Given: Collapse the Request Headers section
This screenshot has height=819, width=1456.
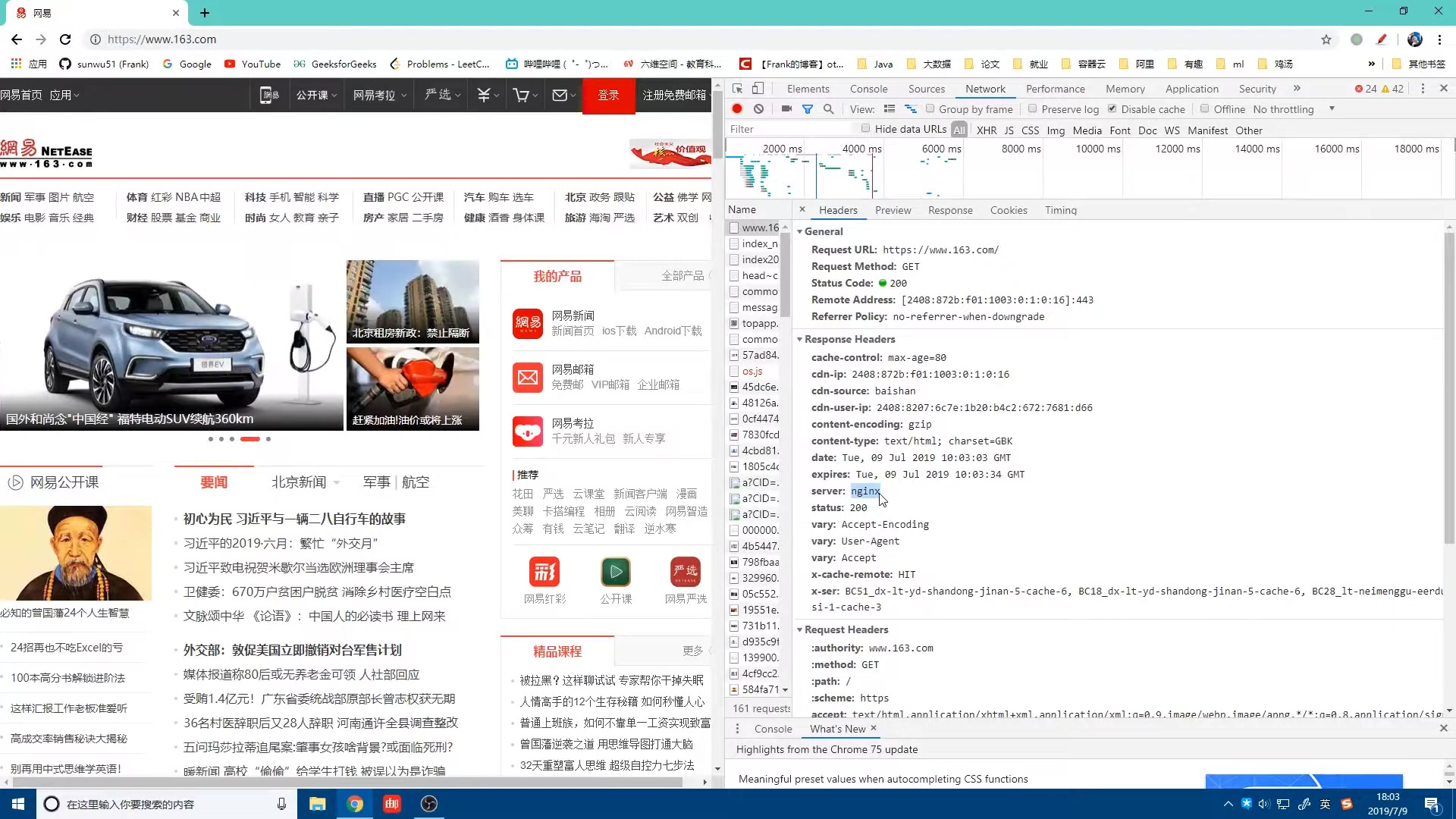Looking at the screenshot, I should pyautogui.click(x=799, y=629).
